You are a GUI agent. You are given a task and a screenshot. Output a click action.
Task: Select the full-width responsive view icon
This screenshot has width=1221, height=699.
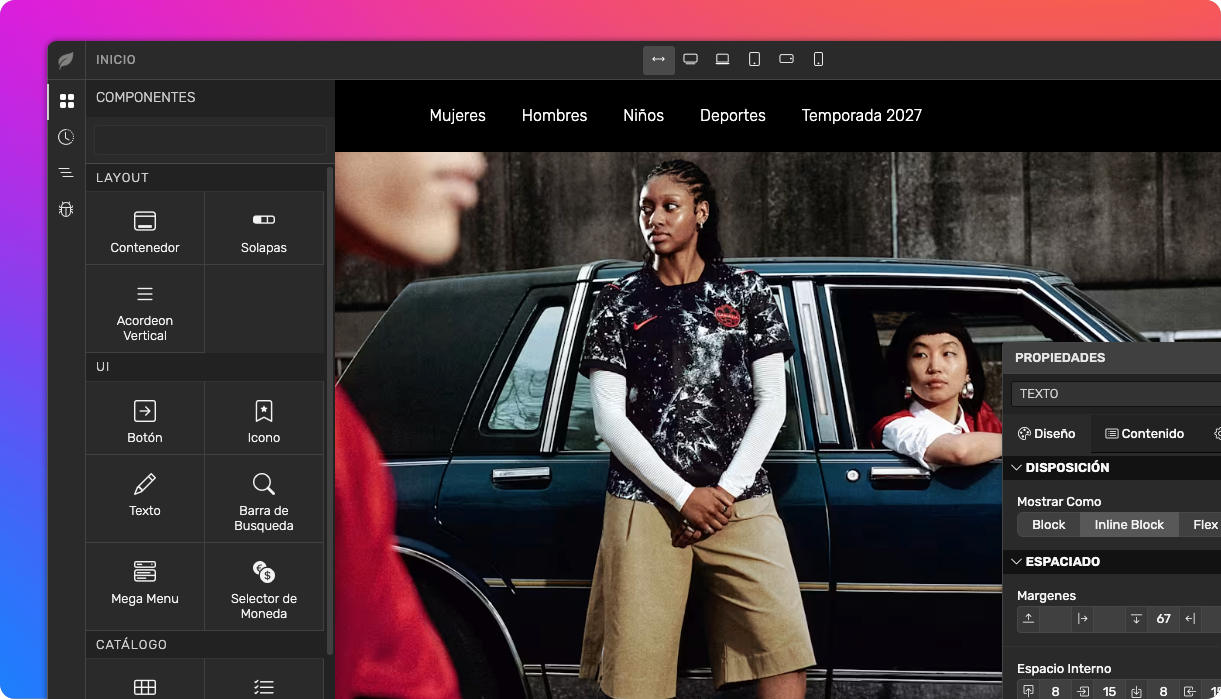pos(658,60)
